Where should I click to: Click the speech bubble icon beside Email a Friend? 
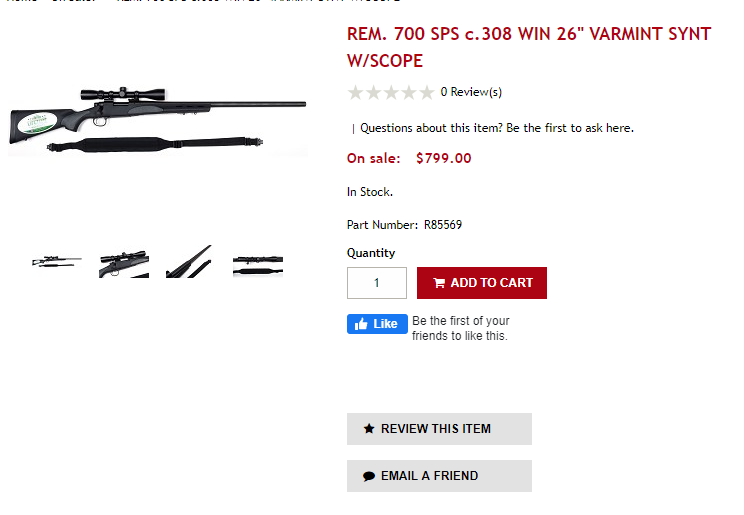[369, 476]
